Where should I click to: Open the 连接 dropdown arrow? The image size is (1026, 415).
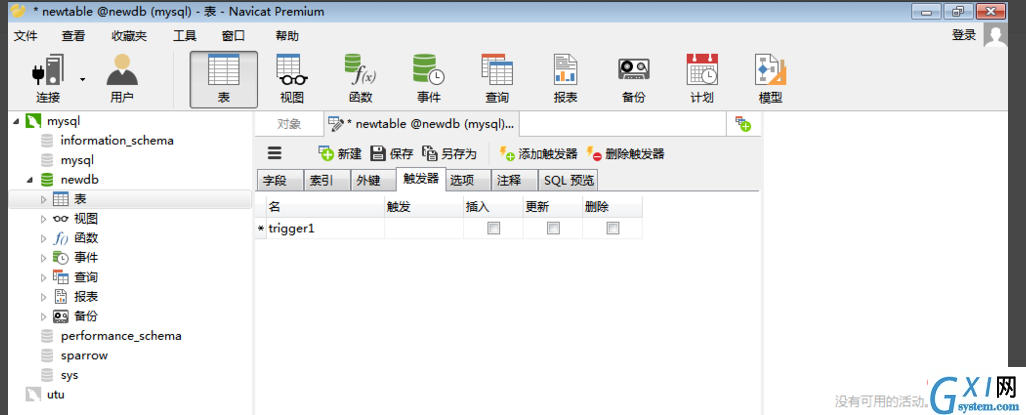82,80
